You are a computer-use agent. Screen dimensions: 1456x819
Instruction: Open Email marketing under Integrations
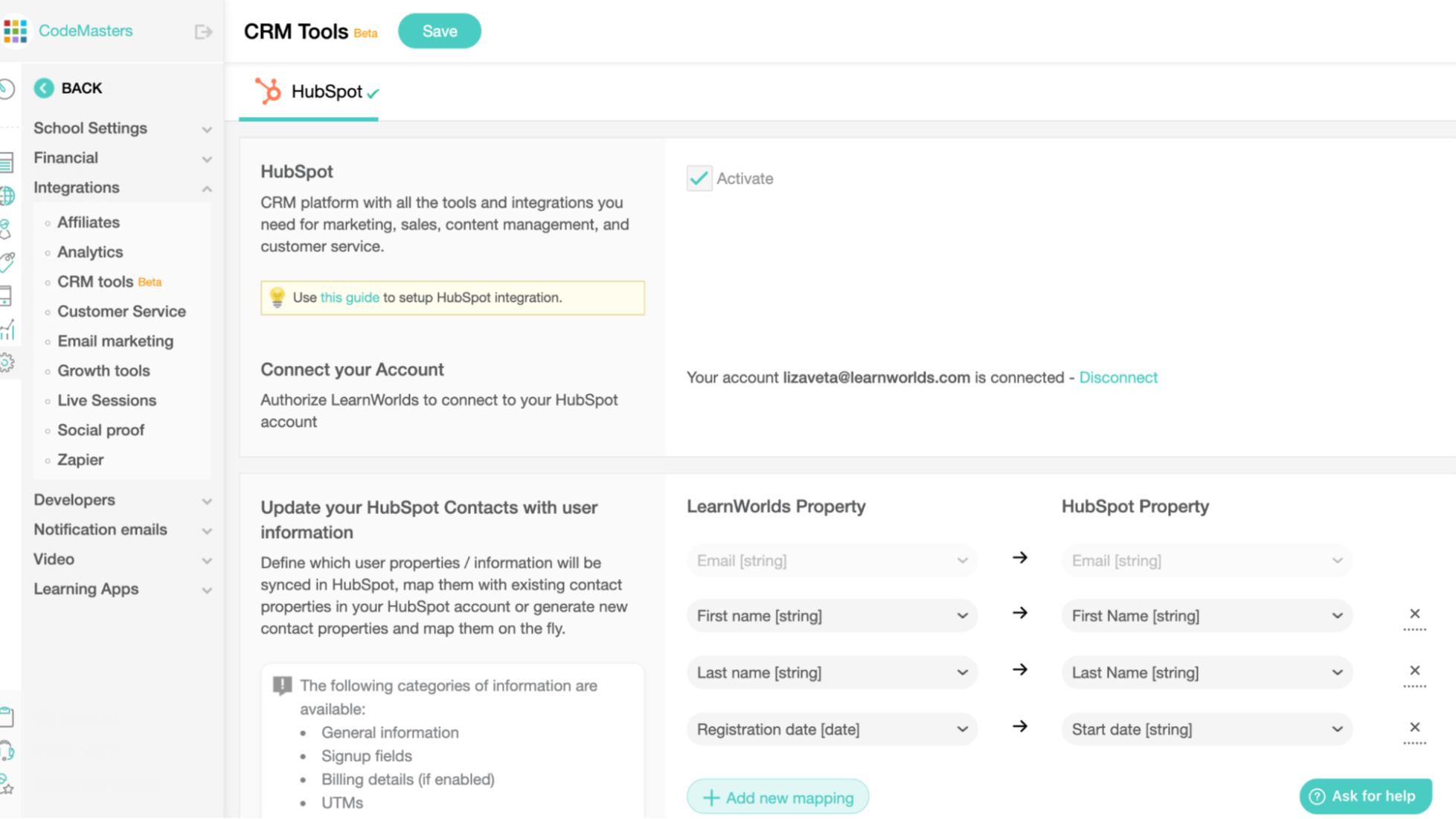[115, 341]
